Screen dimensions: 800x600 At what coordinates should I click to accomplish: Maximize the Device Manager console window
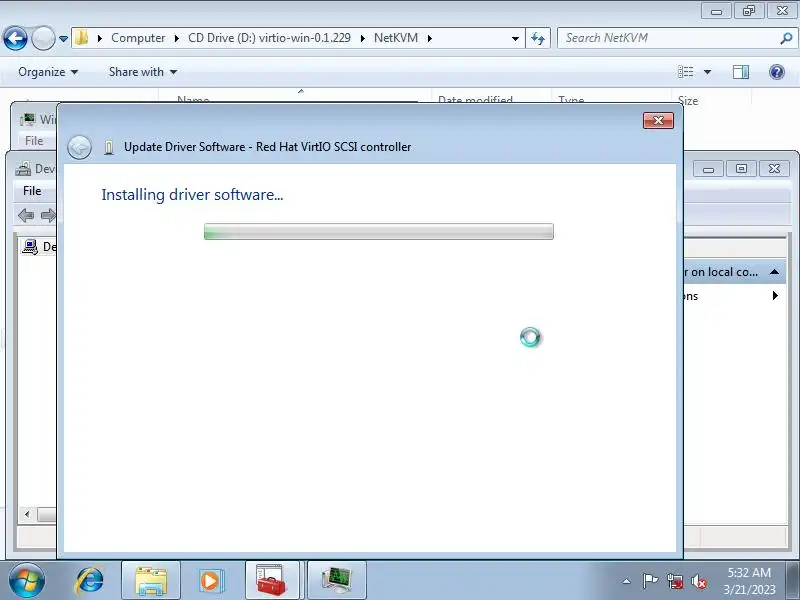pos(741,169)
